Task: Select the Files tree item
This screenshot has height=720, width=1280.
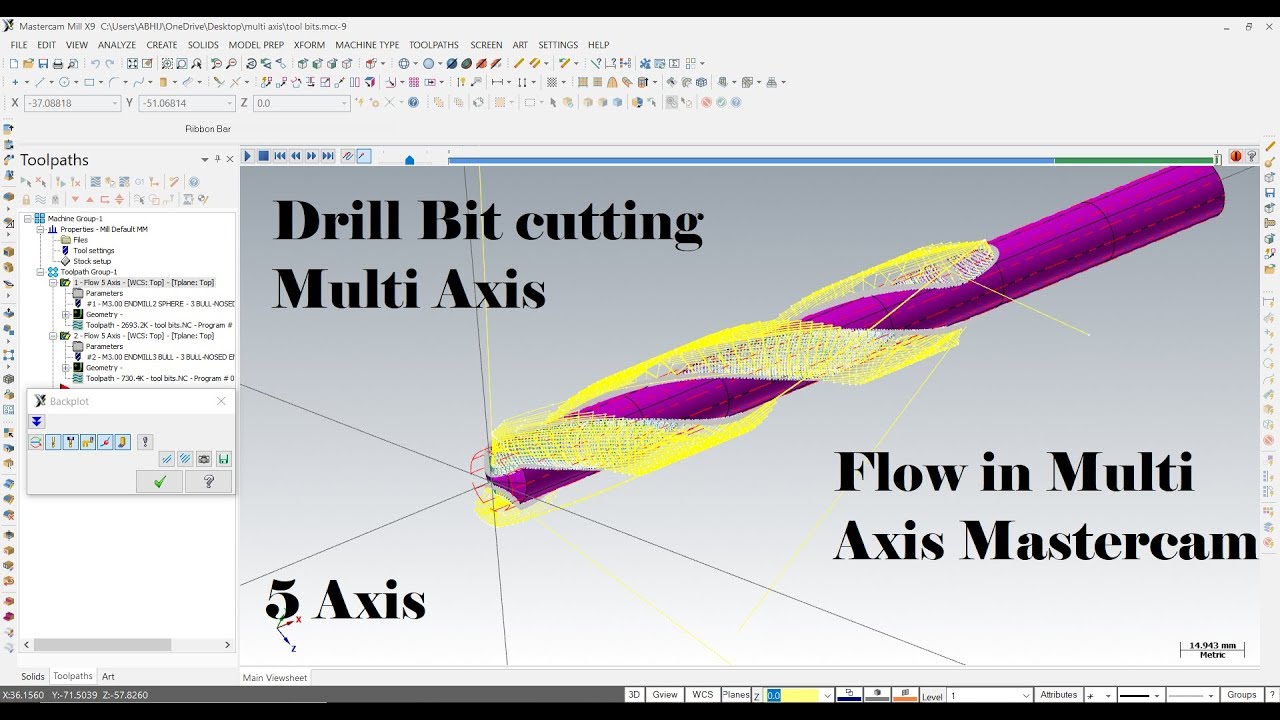Action: (x=80, y=240)
